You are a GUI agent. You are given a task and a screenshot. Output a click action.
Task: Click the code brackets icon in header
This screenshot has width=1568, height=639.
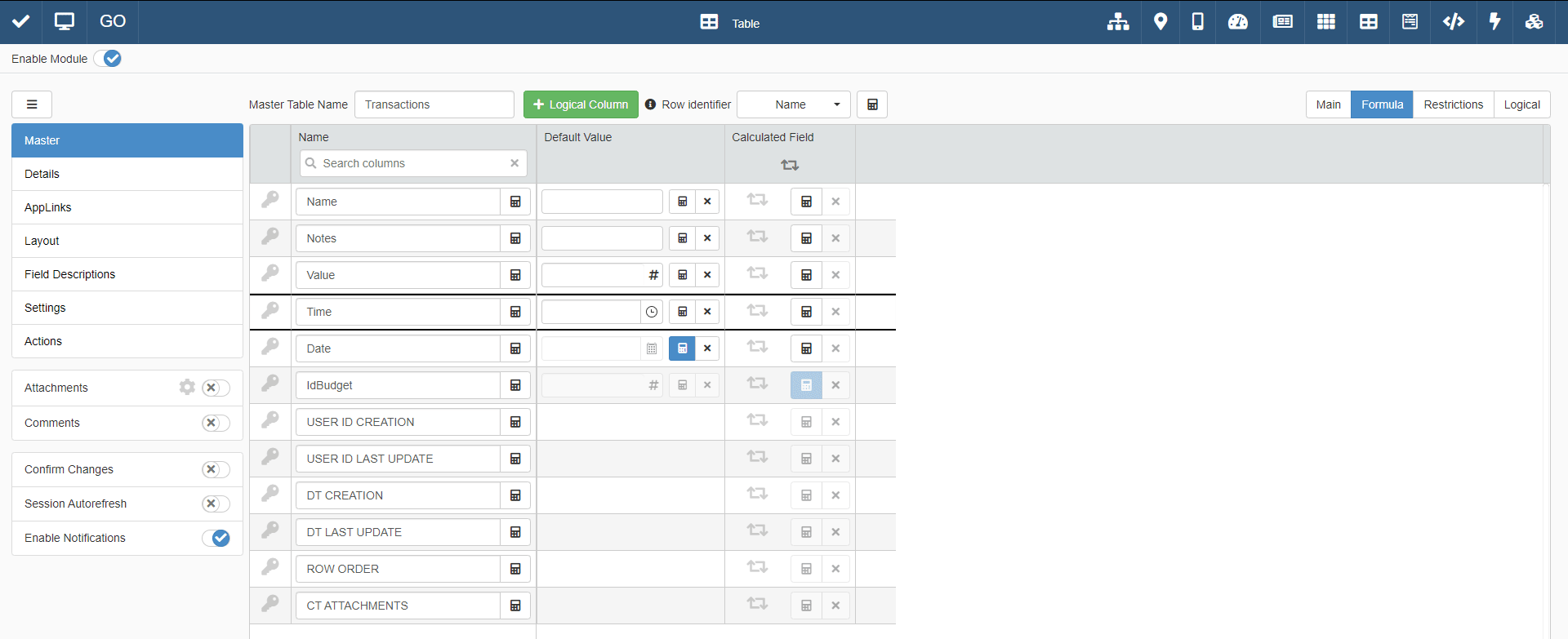point(1453,22)
